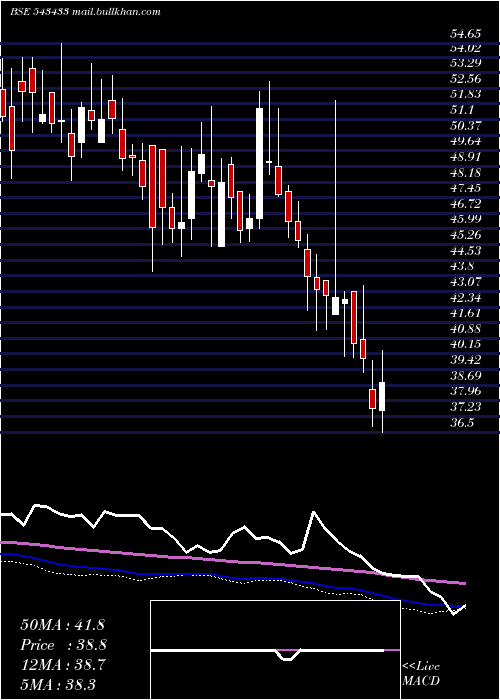Click the 39.42 price label
Viewport: 500px width, 700px height.
point(465,360)
